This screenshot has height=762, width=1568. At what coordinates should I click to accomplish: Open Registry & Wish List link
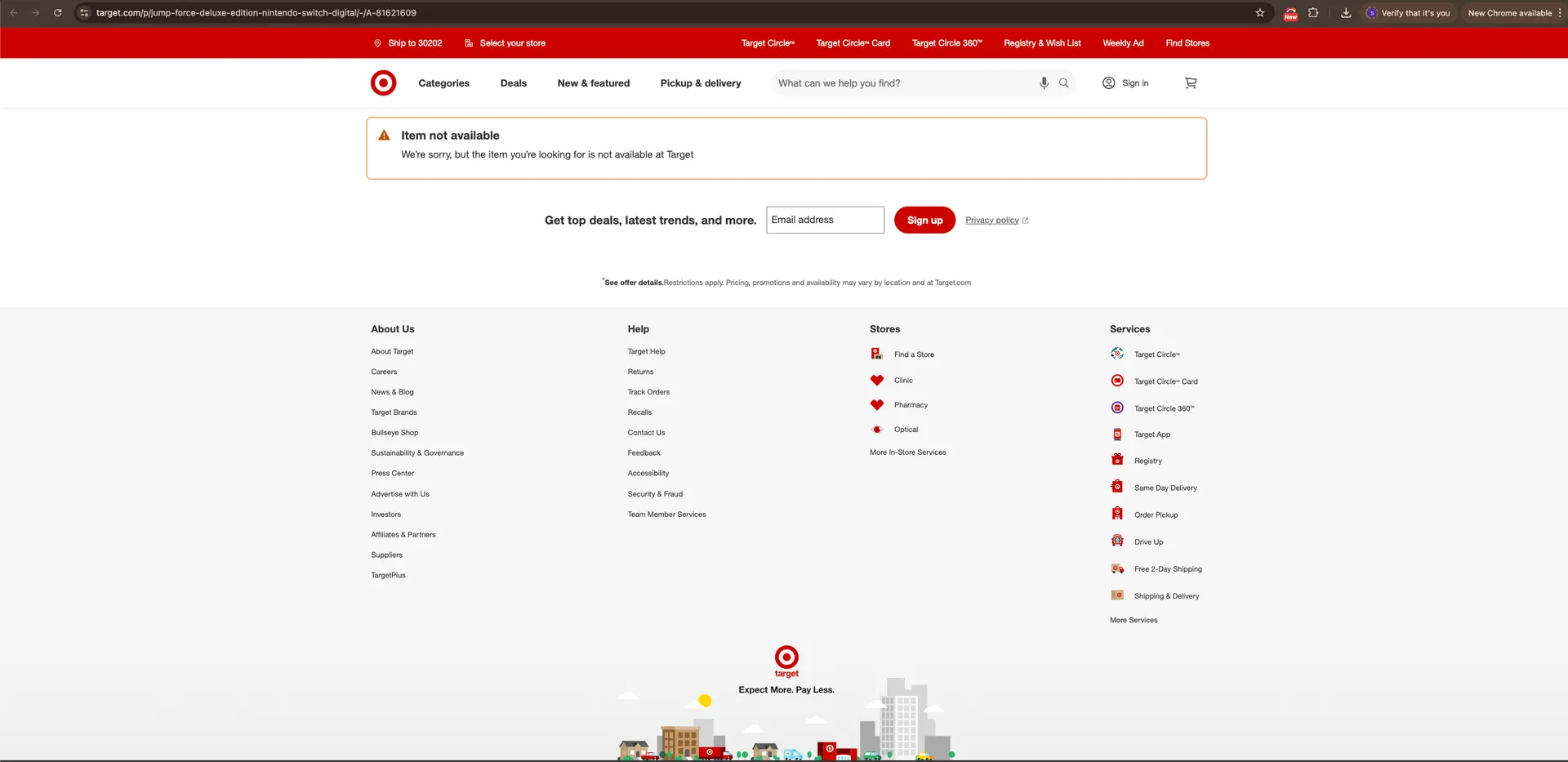1042,43
